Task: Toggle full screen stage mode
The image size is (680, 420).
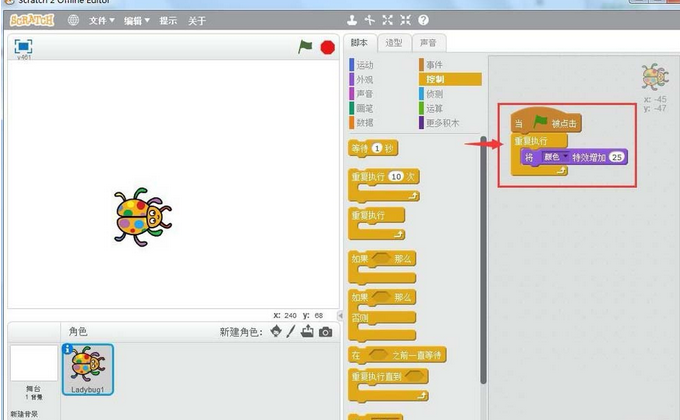Action: [23, 46]
